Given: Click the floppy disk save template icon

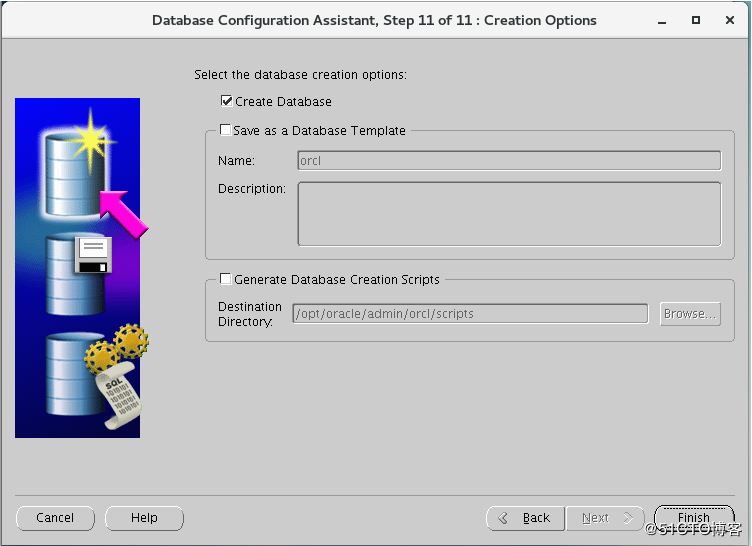Looking at the screenshot, I should [x=94, y=255].
